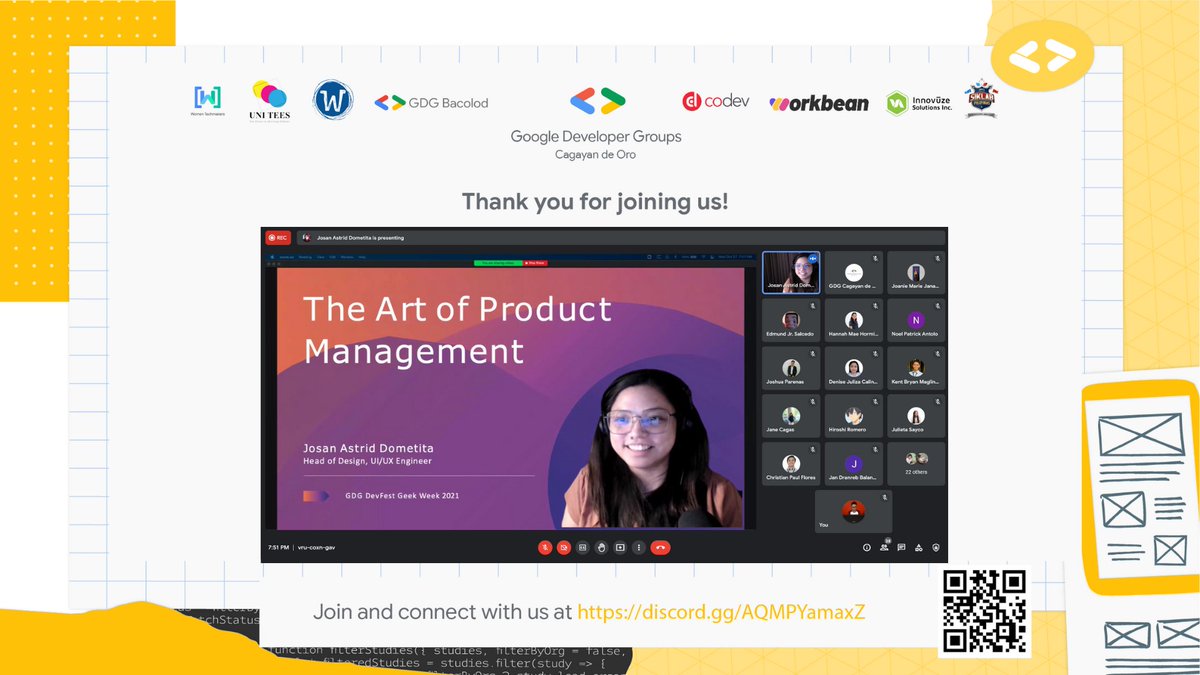This screenshot has height=675, width=1200.
Task: Toggle captions button in Meet toolbar
Action: [583, 547]
